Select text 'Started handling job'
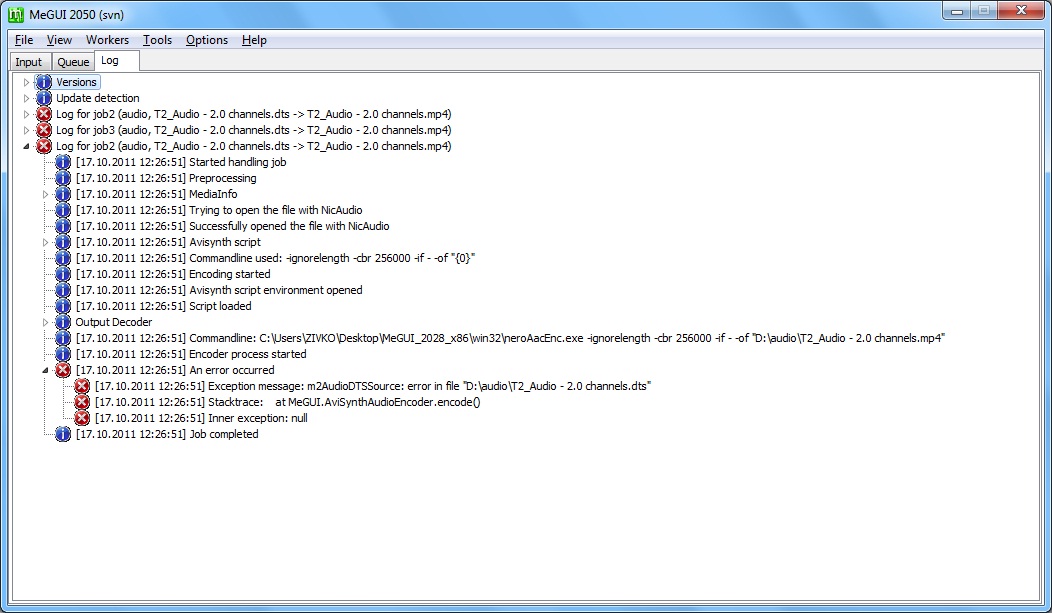 238,162
